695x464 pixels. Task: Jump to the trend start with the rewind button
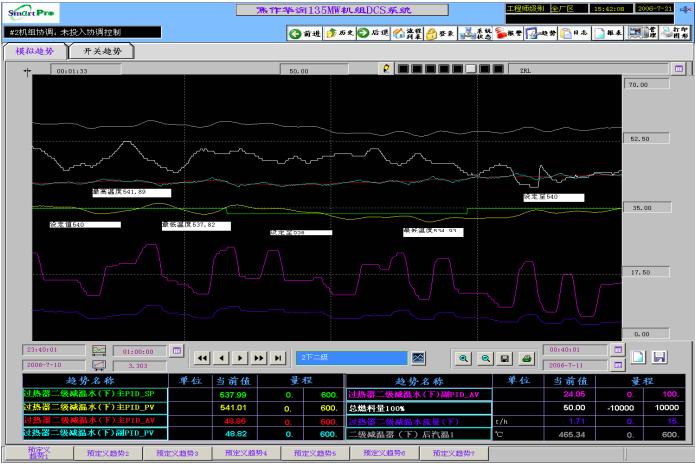click(x=202, y=357)
